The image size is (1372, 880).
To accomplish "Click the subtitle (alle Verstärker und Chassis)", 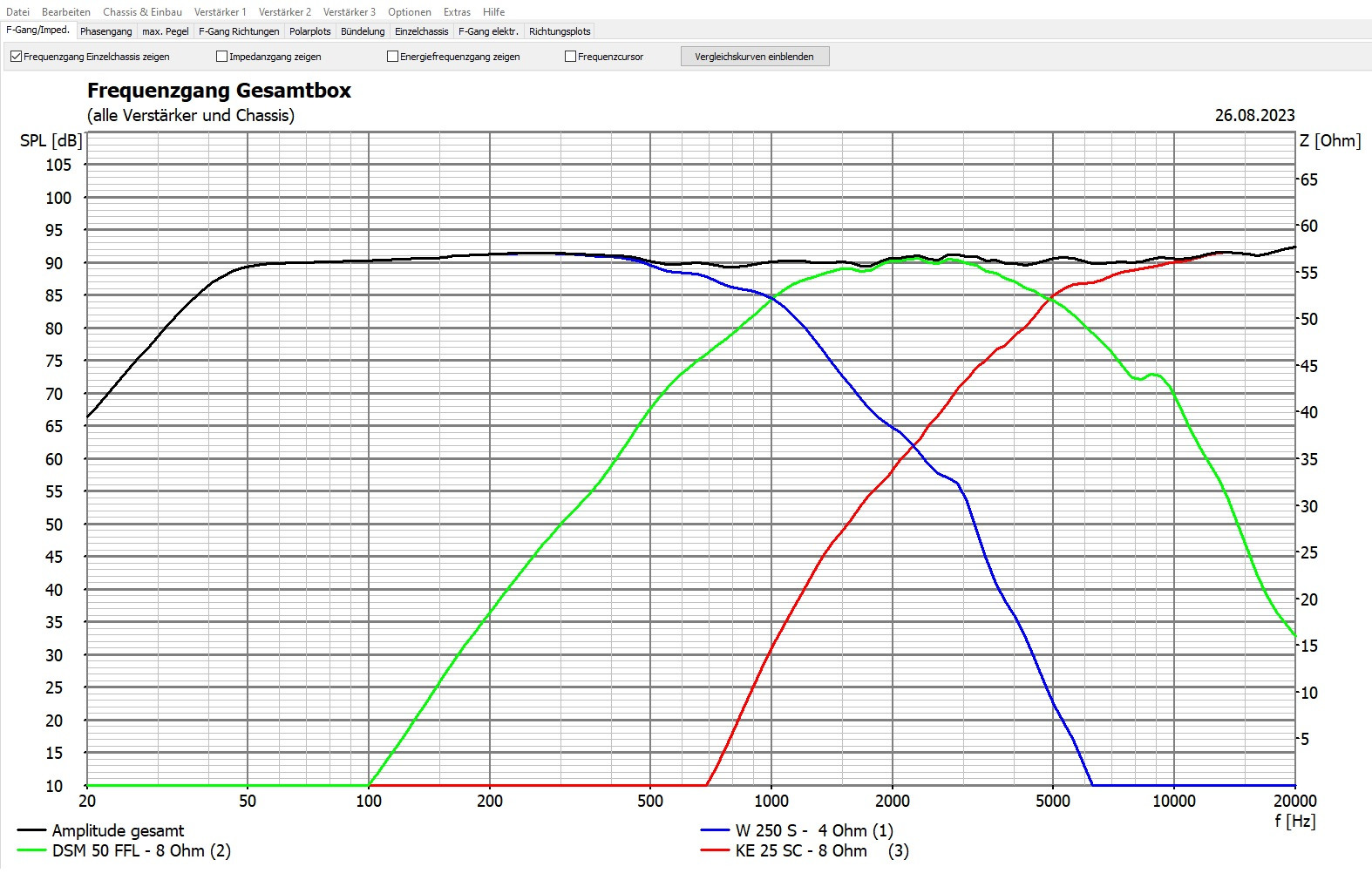I will point(191,115).
